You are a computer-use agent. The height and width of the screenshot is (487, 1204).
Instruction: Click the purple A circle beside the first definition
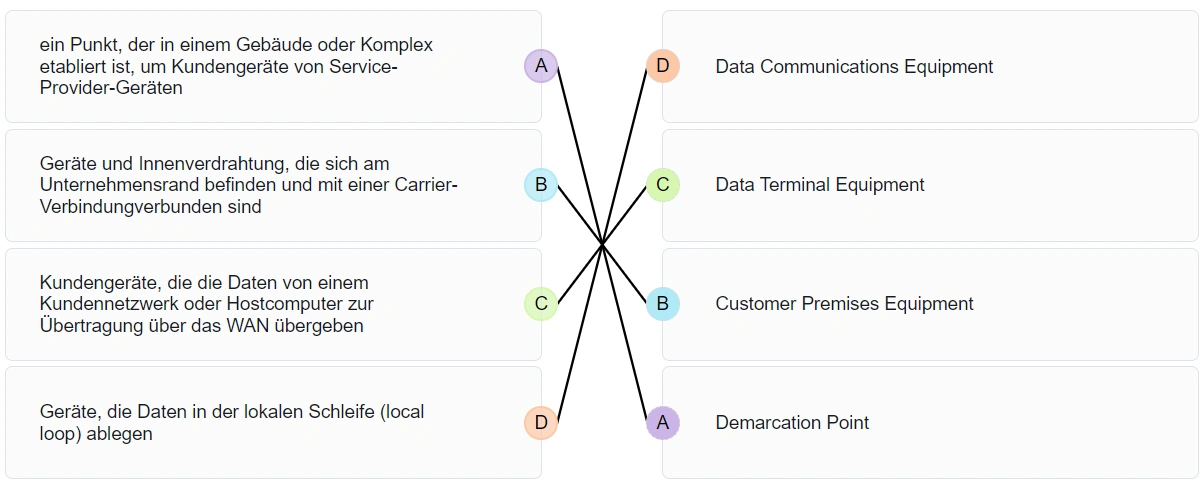[541, 66]
